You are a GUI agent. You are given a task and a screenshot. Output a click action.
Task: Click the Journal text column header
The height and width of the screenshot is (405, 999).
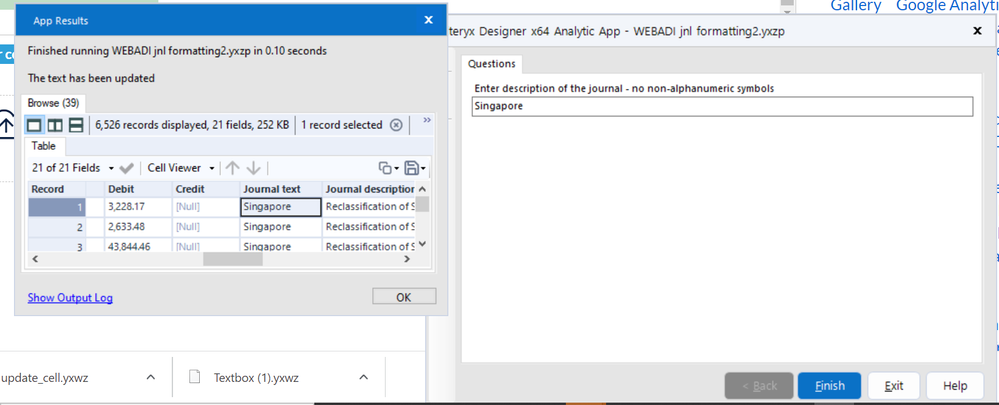point(281,189)
